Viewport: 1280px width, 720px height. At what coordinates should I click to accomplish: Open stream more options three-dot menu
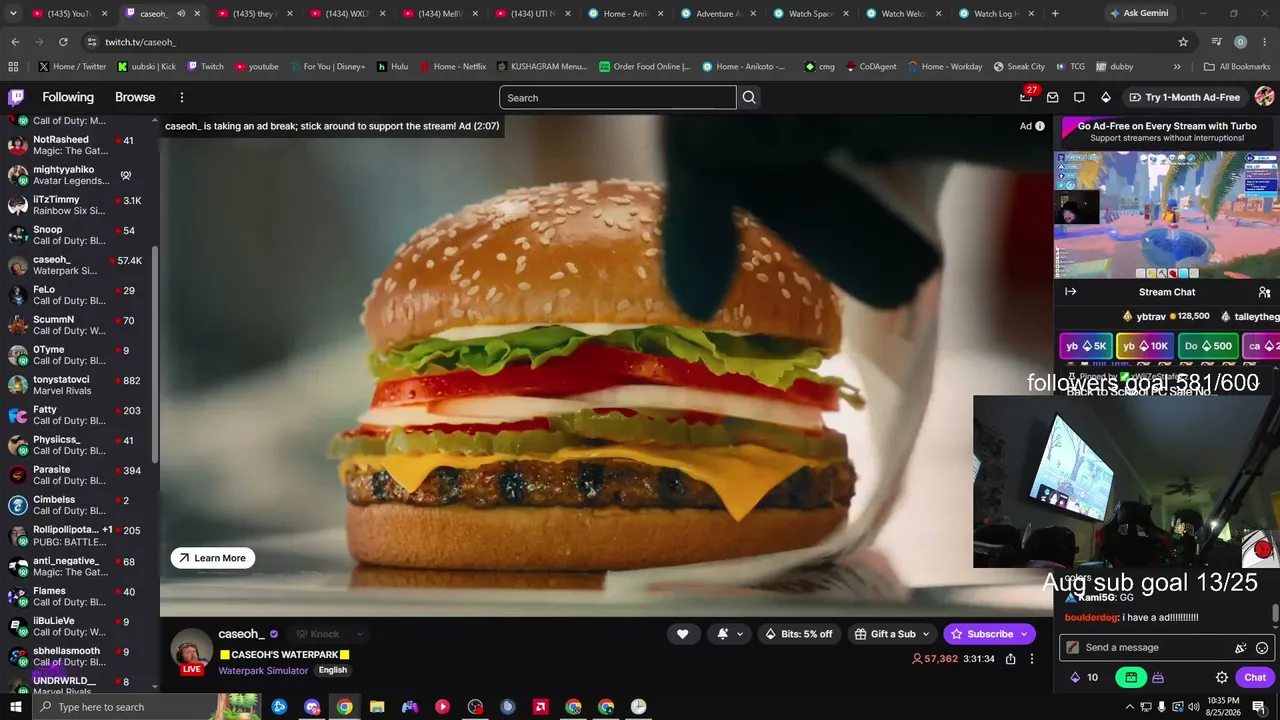click(x=1032, y=659)
